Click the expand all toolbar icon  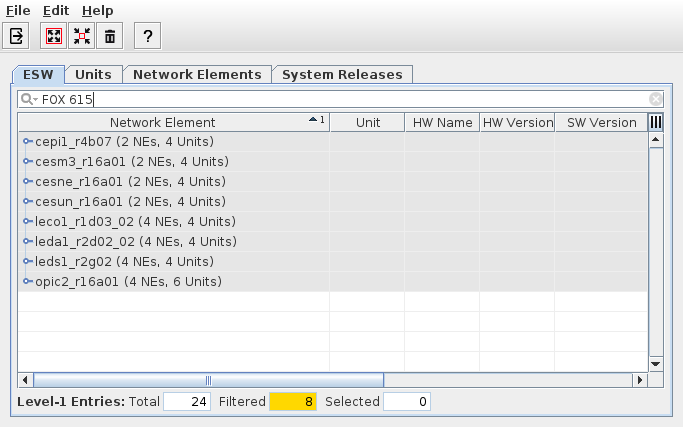point(53,36)
